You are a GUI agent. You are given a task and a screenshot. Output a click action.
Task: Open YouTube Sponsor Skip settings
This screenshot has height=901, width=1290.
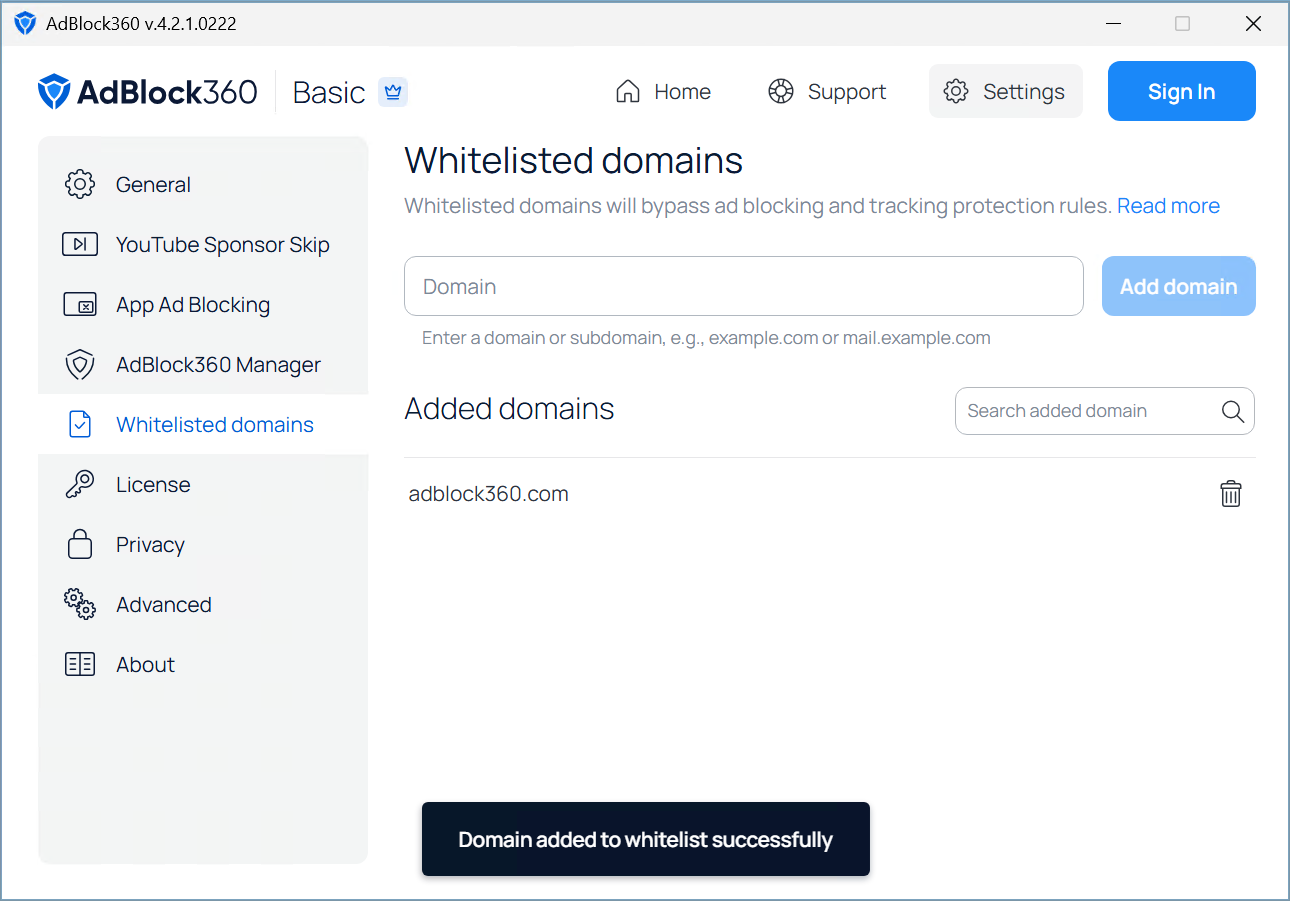click(x=203, y=244)
